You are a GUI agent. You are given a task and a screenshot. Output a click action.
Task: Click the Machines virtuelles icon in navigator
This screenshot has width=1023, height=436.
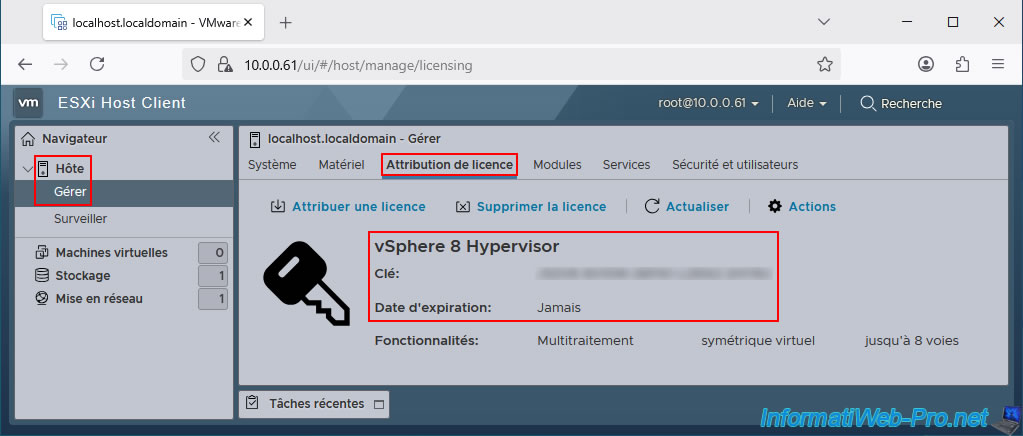coord(42,252)
